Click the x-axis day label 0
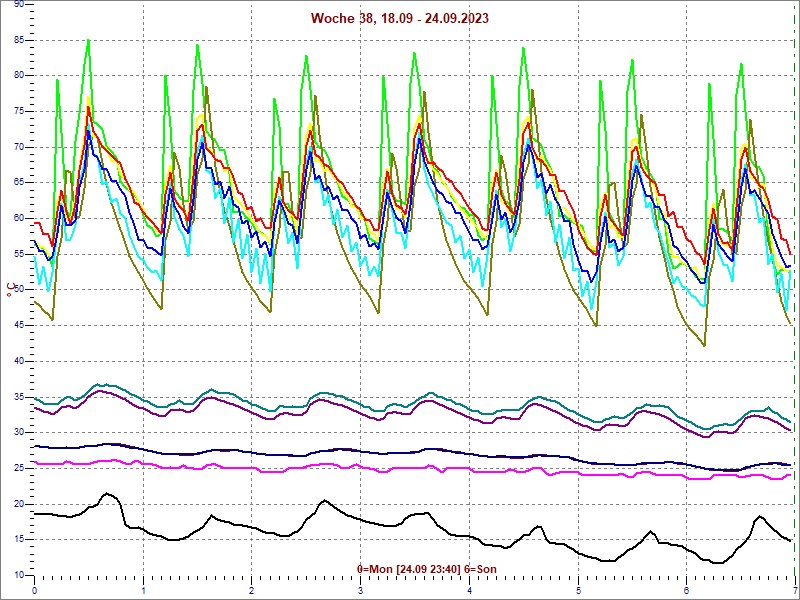Viewport: 800px width, 600px height. click(34, 592)
